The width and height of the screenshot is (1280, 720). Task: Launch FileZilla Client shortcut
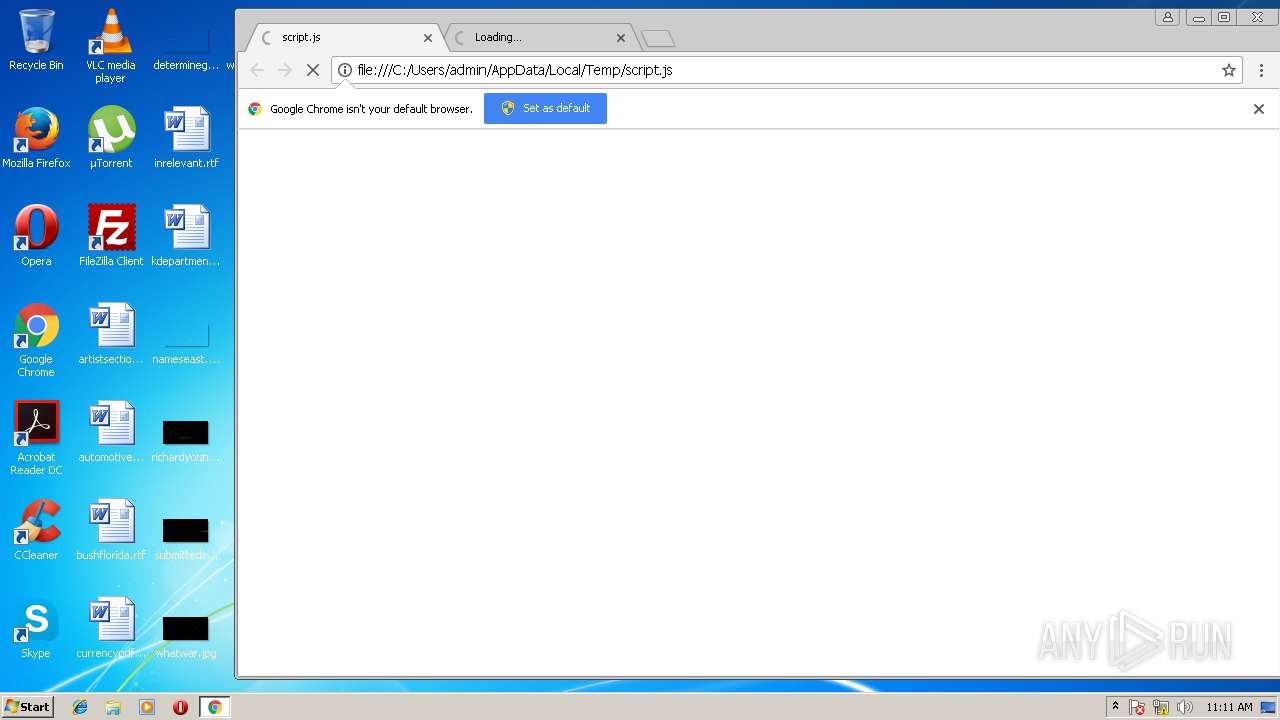click(x=111, y=236)
